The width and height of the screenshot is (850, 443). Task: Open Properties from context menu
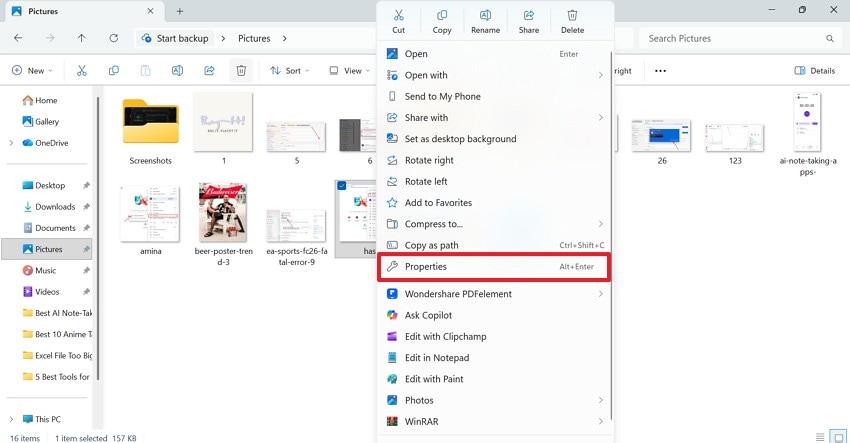(494, 267)
